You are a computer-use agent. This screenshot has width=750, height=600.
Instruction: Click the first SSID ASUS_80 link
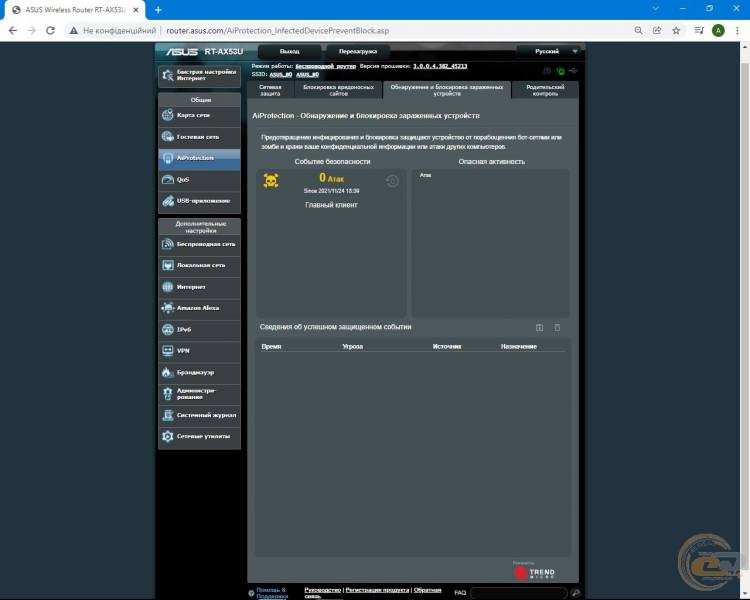click(x=281, y=74)
